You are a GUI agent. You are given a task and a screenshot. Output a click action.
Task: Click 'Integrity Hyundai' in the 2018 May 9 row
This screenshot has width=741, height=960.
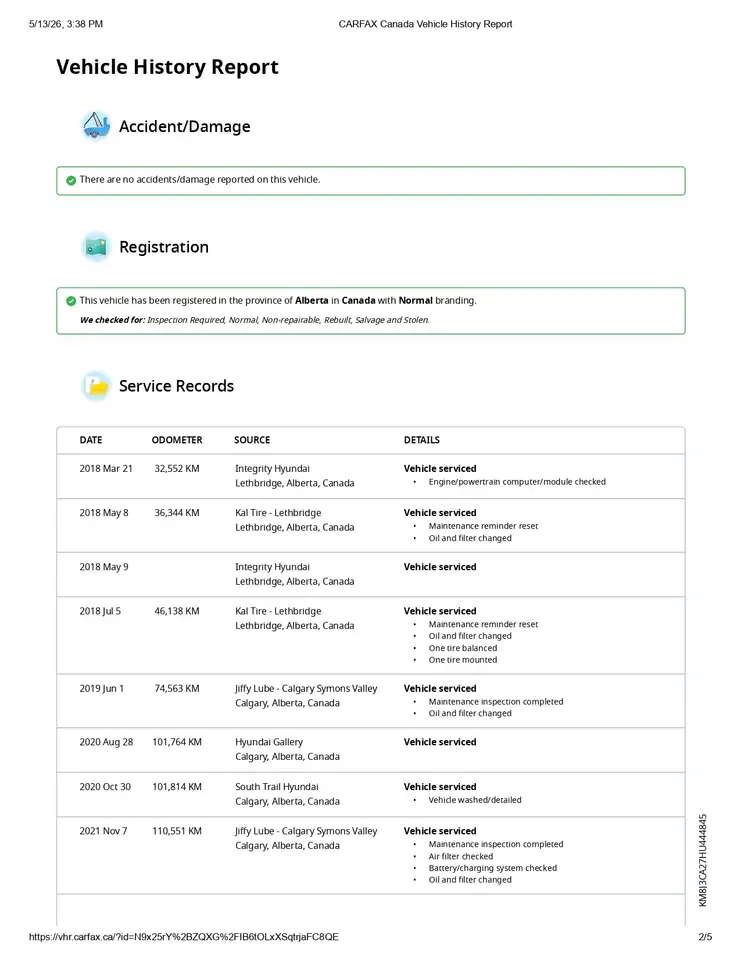[272, 567]
